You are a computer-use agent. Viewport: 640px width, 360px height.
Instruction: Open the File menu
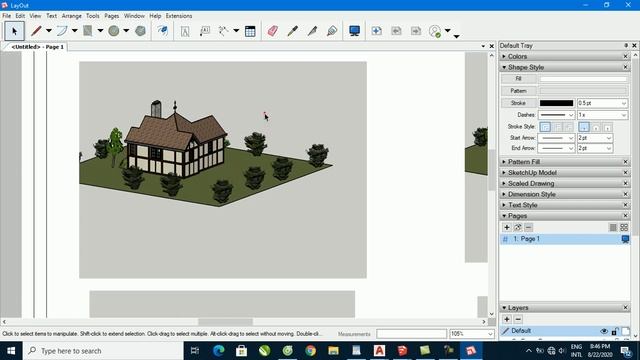tap(7, 16)
